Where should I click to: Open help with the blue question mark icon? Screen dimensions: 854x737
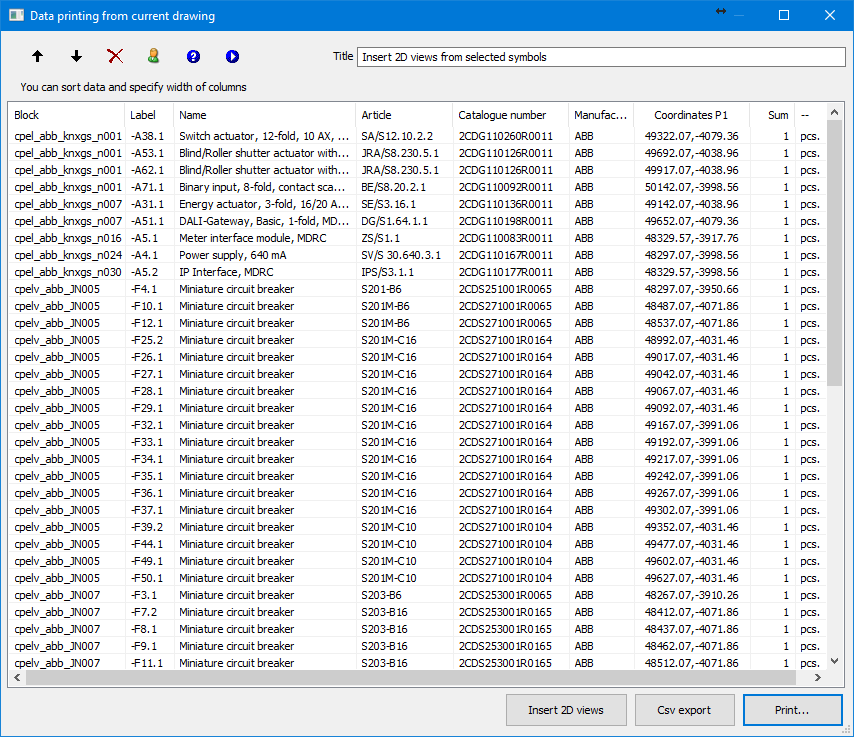194,57
